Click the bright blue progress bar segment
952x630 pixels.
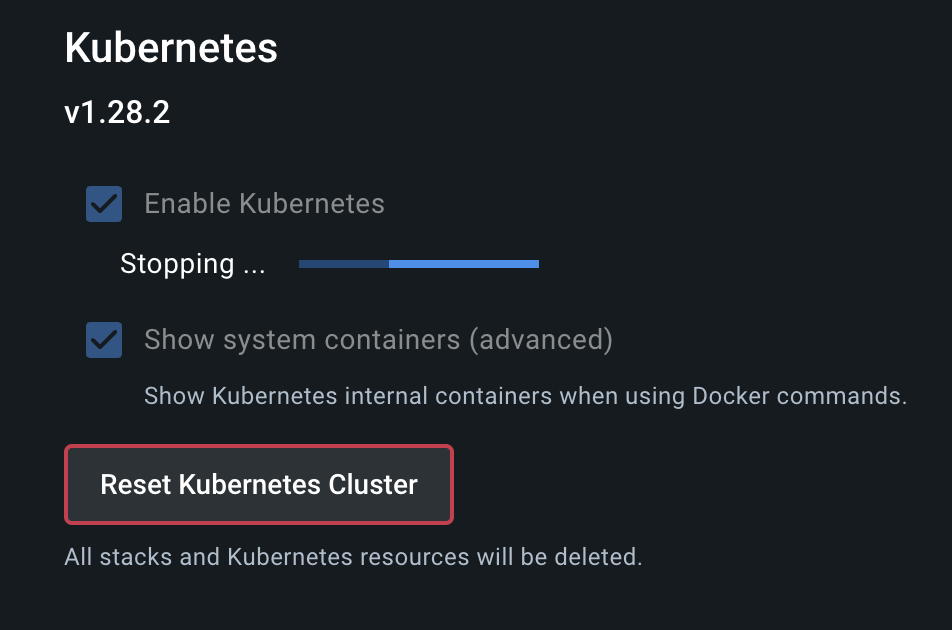464,264
